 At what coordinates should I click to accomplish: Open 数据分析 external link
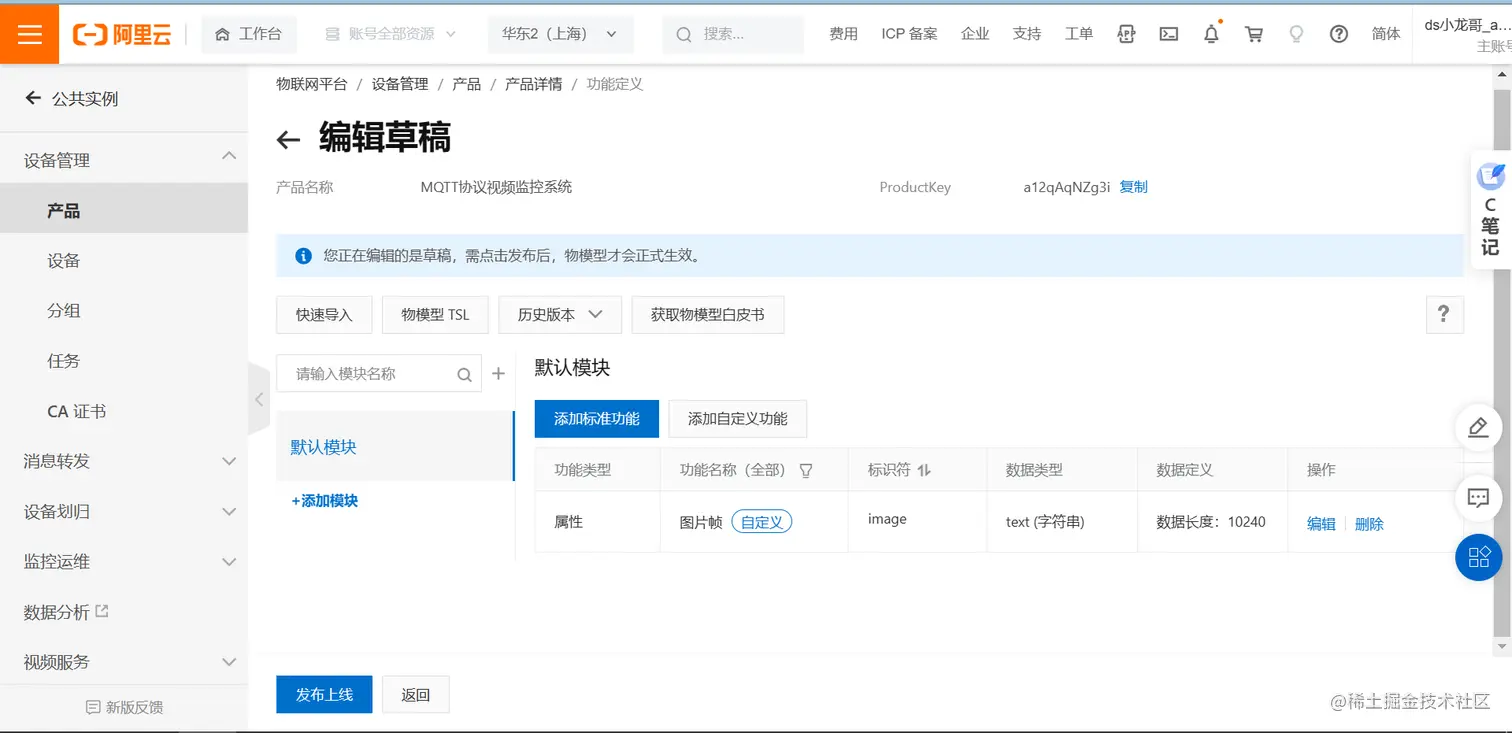click(x=66, y=612)
